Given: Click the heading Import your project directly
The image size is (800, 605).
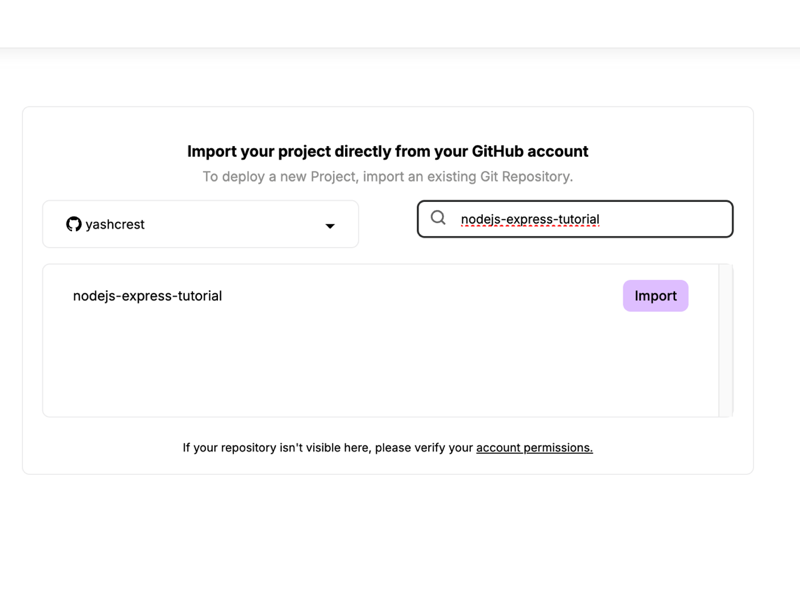Looking at the screenshot, I should point(386,151).
